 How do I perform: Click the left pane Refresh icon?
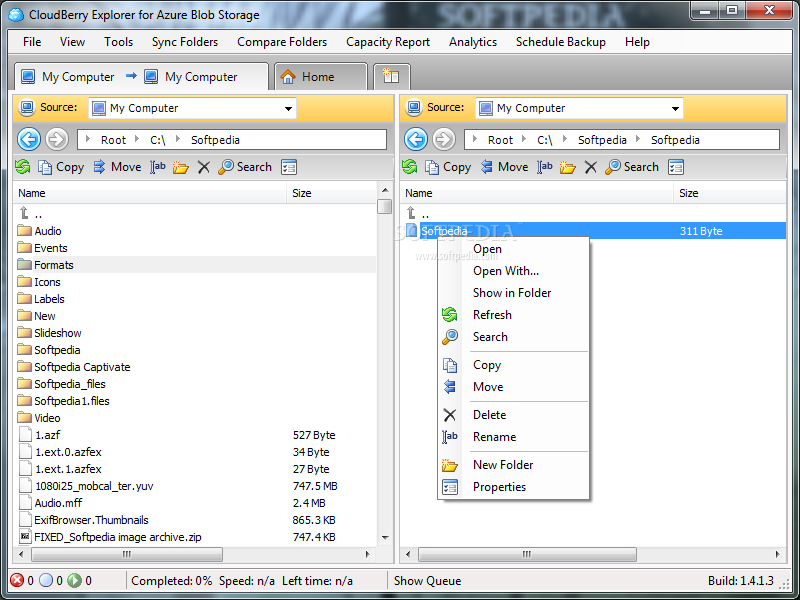22,167
